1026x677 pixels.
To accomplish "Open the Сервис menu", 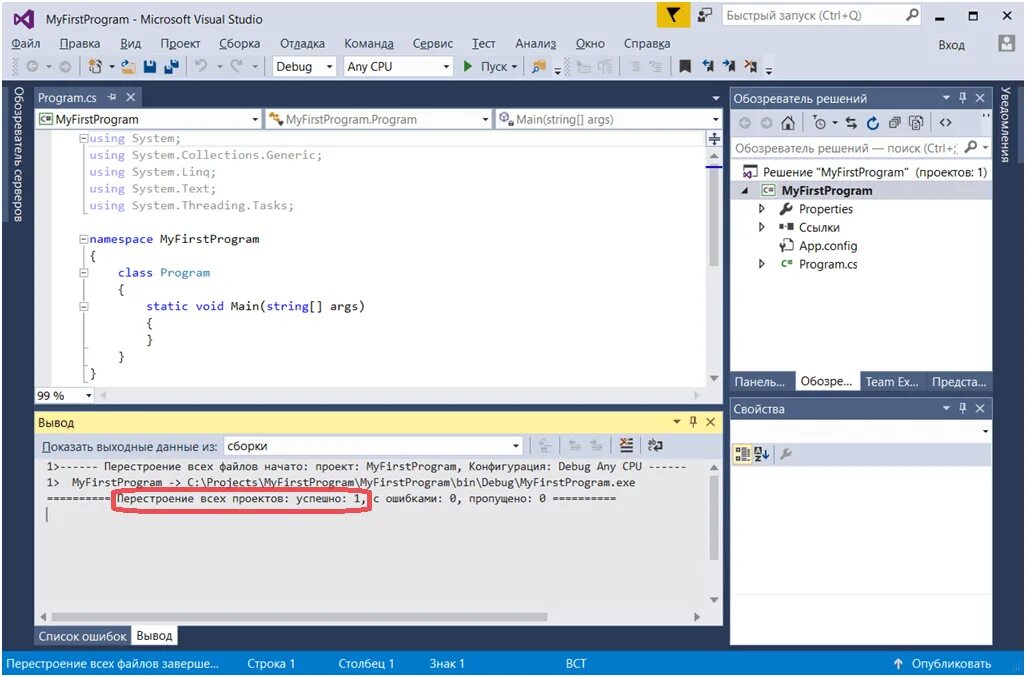I will [433, 43].
